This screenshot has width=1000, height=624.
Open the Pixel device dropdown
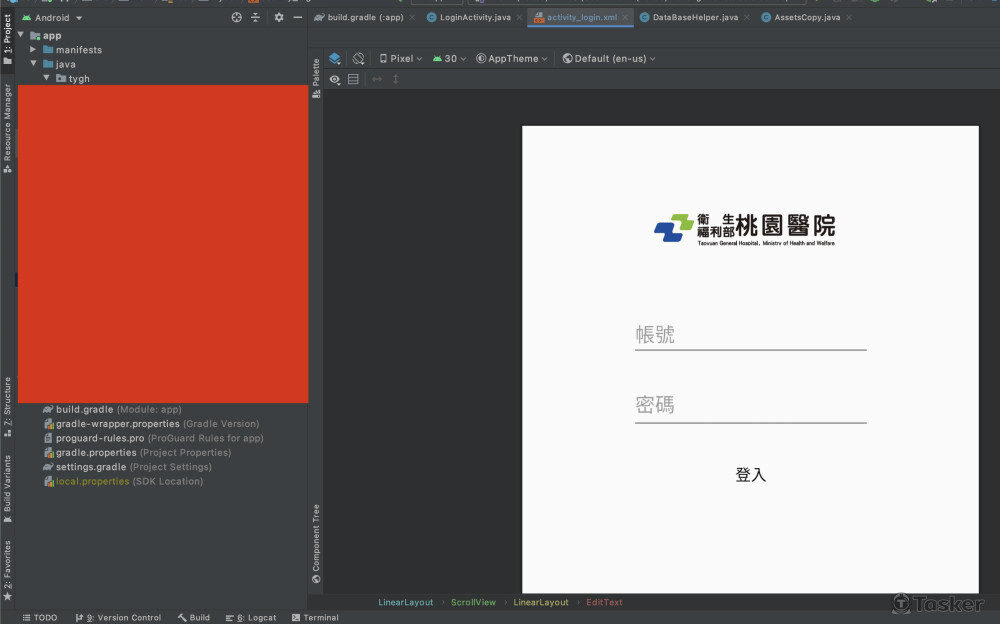[x=399, y=58]
